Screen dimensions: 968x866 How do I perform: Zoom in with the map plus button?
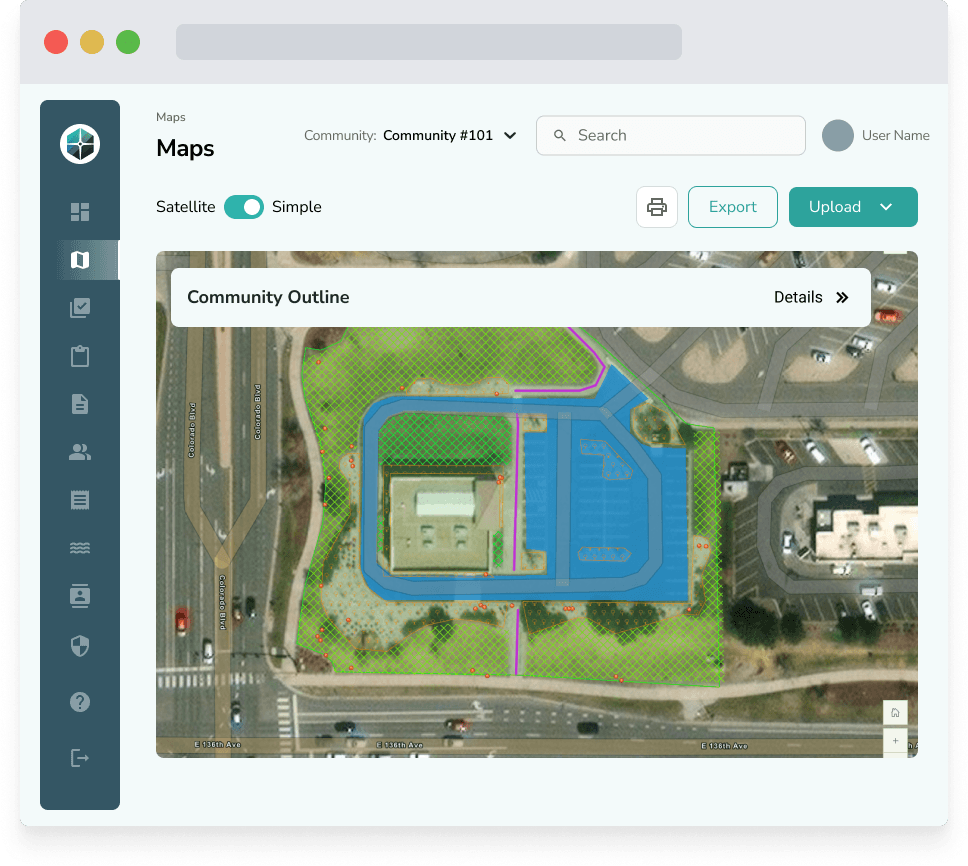pyautogui.click(x=895, y=741)
